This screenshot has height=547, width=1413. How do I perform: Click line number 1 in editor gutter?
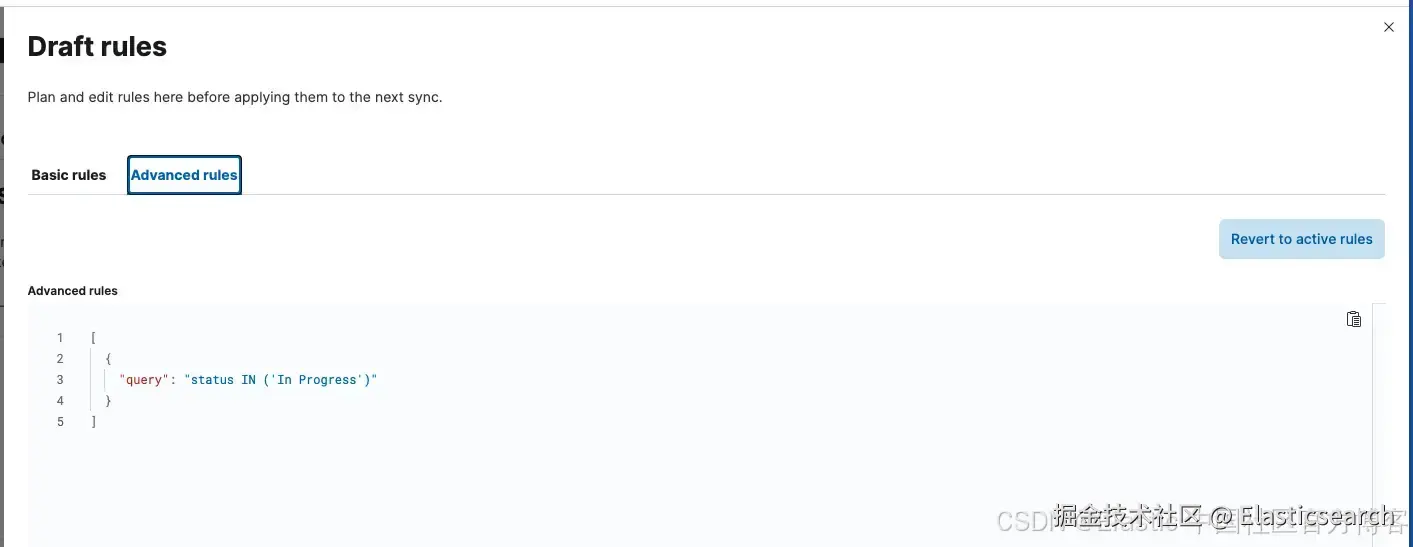click(x=60, y=338)
